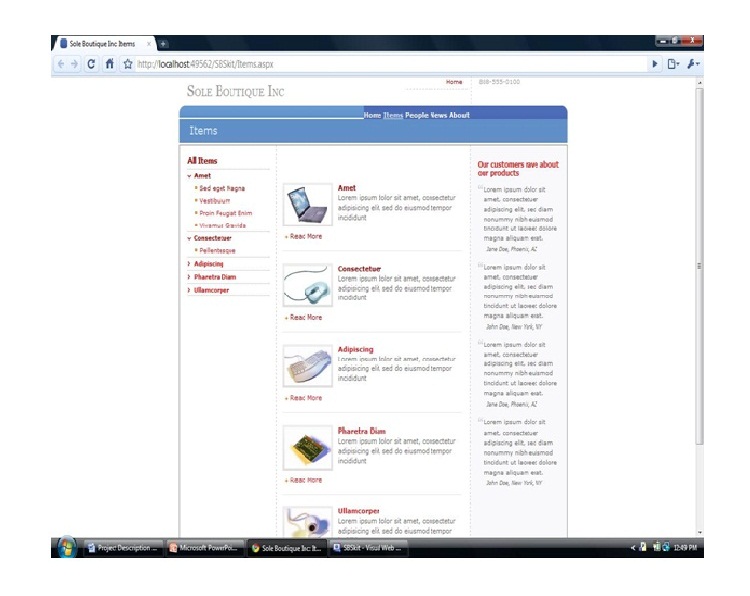This screenshot has width=750, height=596.
Task: Show hidden tray icons arrow
Action: [x=633, y=548]
